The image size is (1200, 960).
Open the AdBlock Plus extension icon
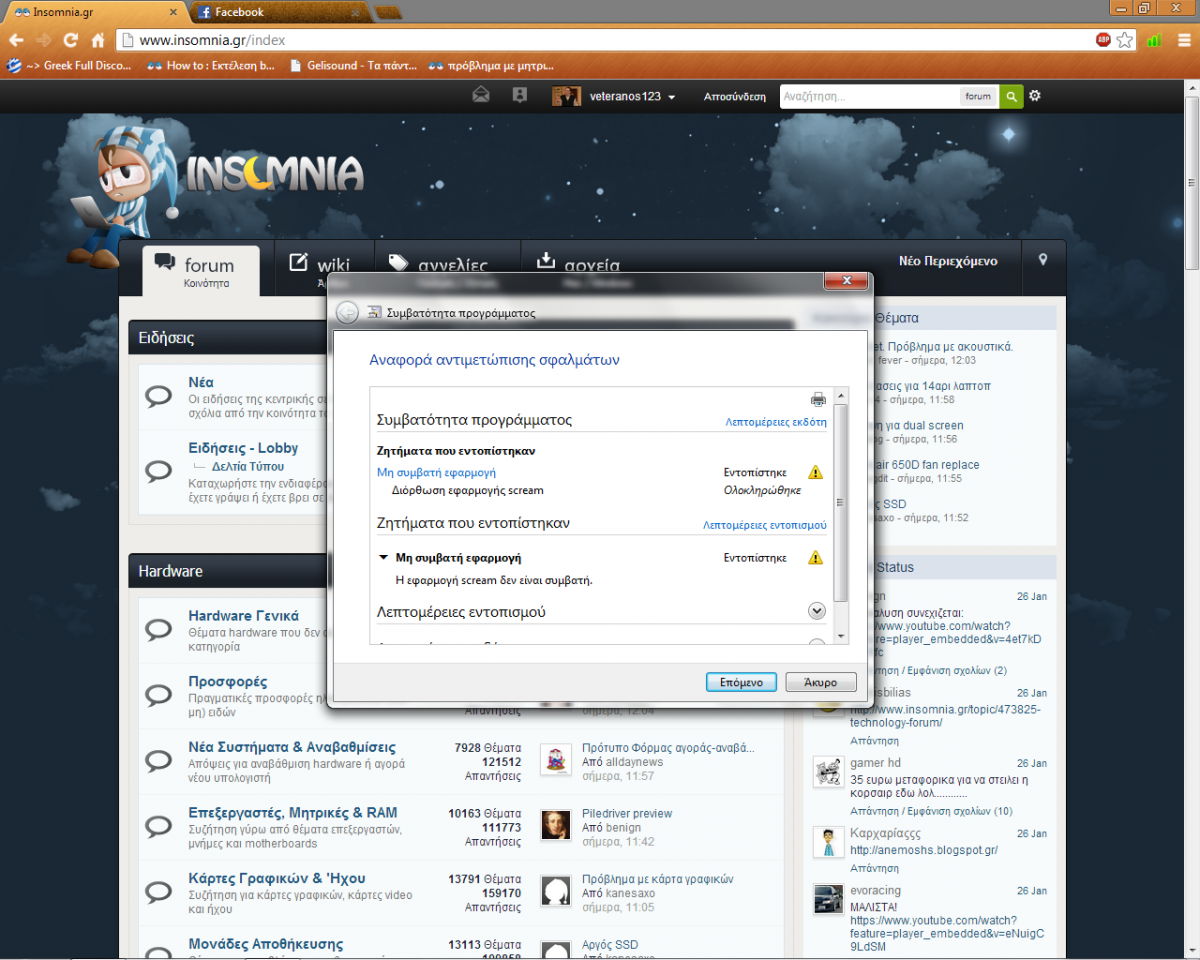pos(1103,40)
